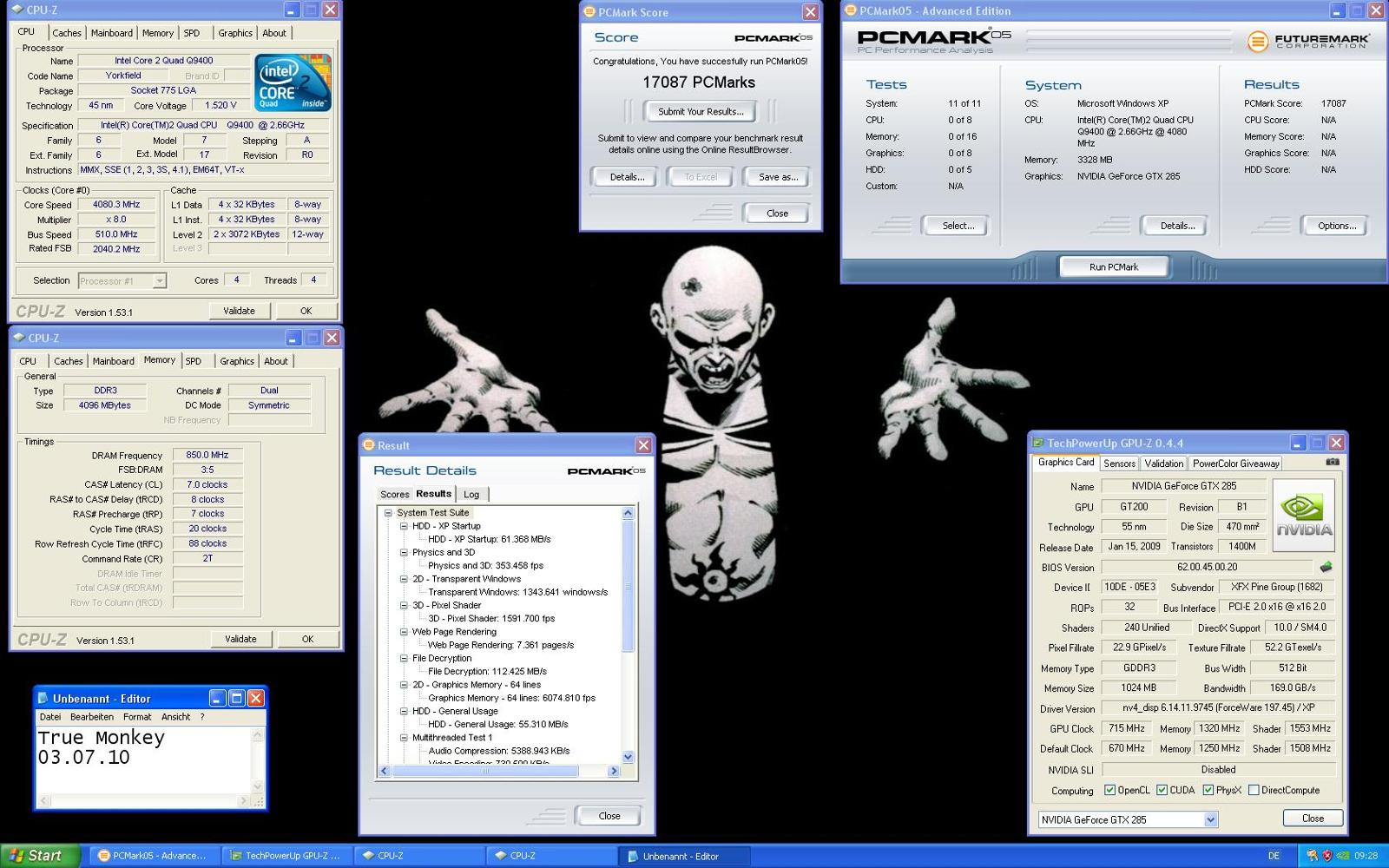Click the Select button under Tests
Image resolution: width=1389 pixels, height=868 pixels.
958,226
